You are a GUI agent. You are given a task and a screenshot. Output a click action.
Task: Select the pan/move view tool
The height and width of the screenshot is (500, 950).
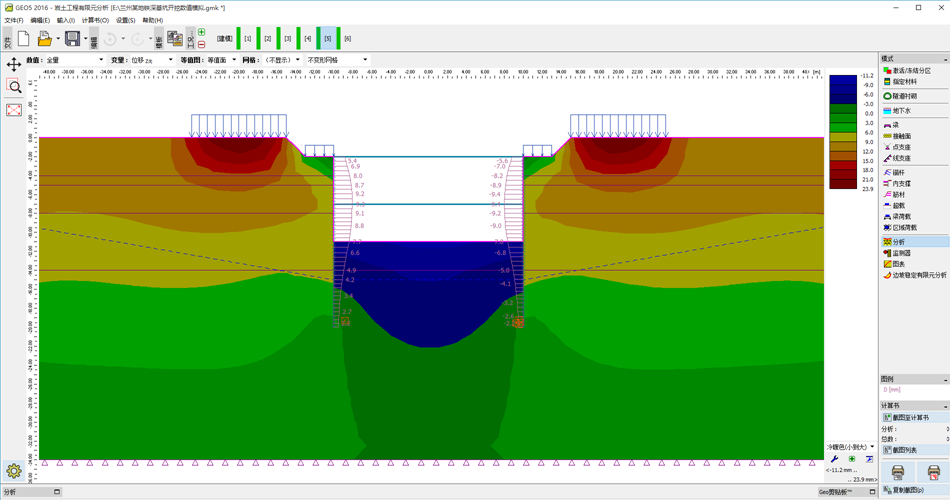click(14, 64)
